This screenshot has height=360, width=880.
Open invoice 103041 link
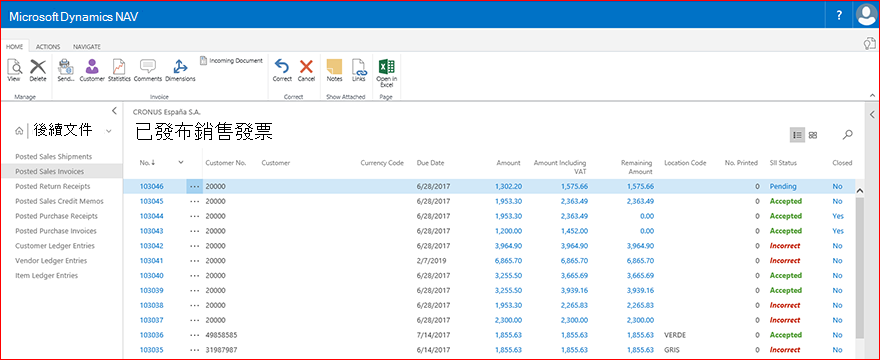click(x=152, y=261)
